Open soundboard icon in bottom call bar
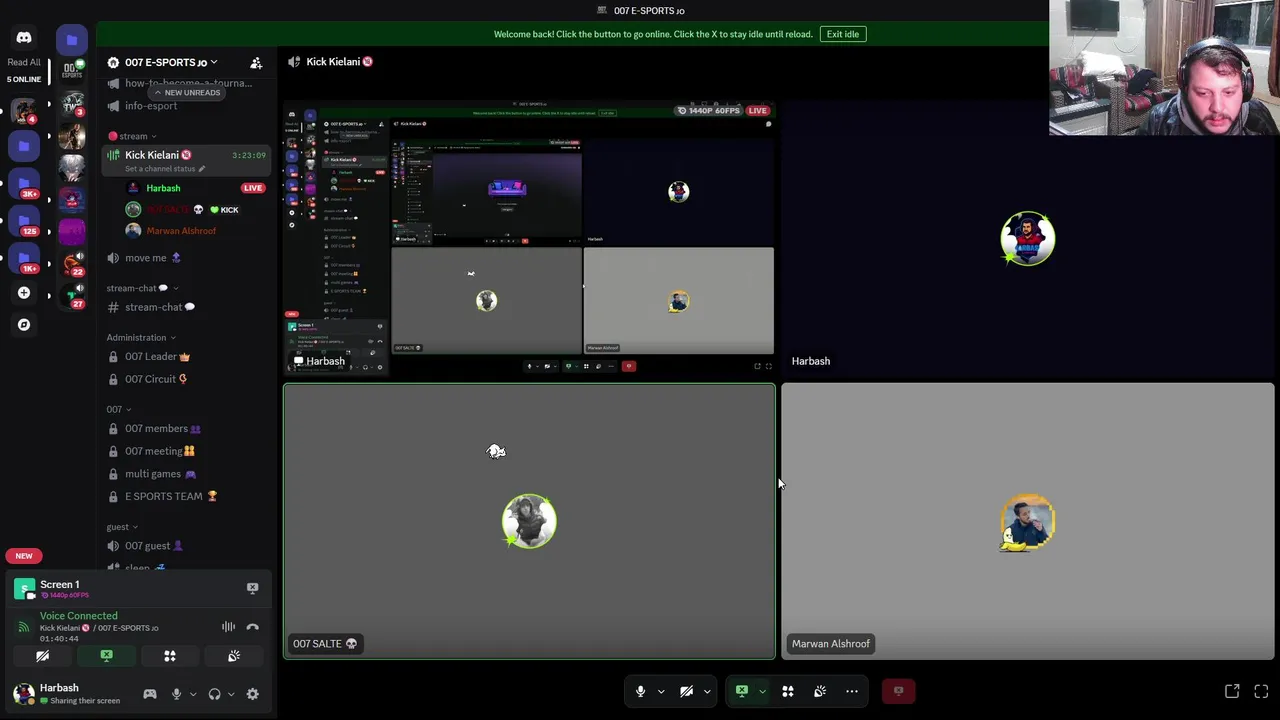Image resolution: width=1280 pixels, height=720 pixels. [x=820, y=691]
